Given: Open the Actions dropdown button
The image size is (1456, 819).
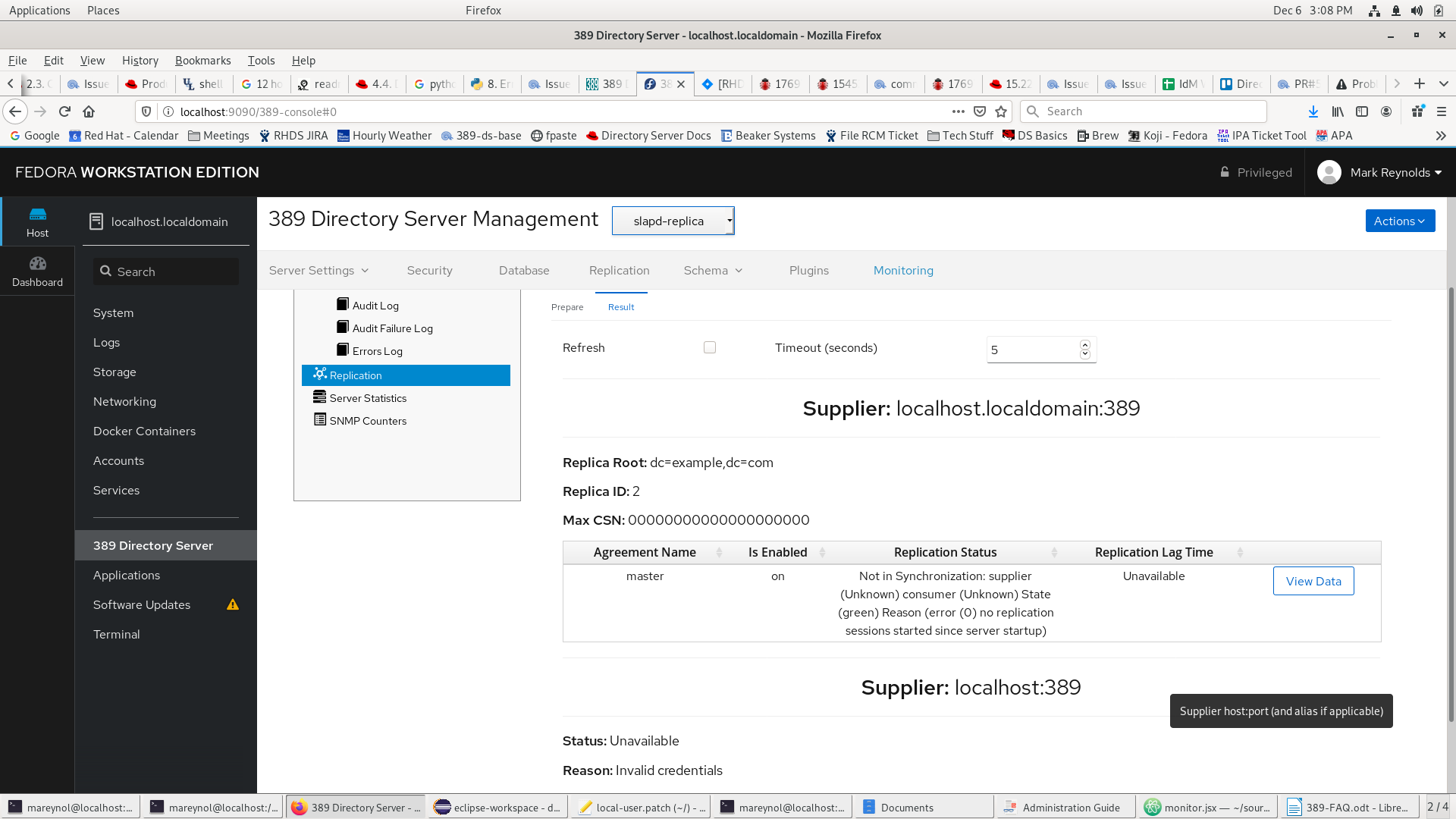Looking at the screenshot, I should (1400, 221).
